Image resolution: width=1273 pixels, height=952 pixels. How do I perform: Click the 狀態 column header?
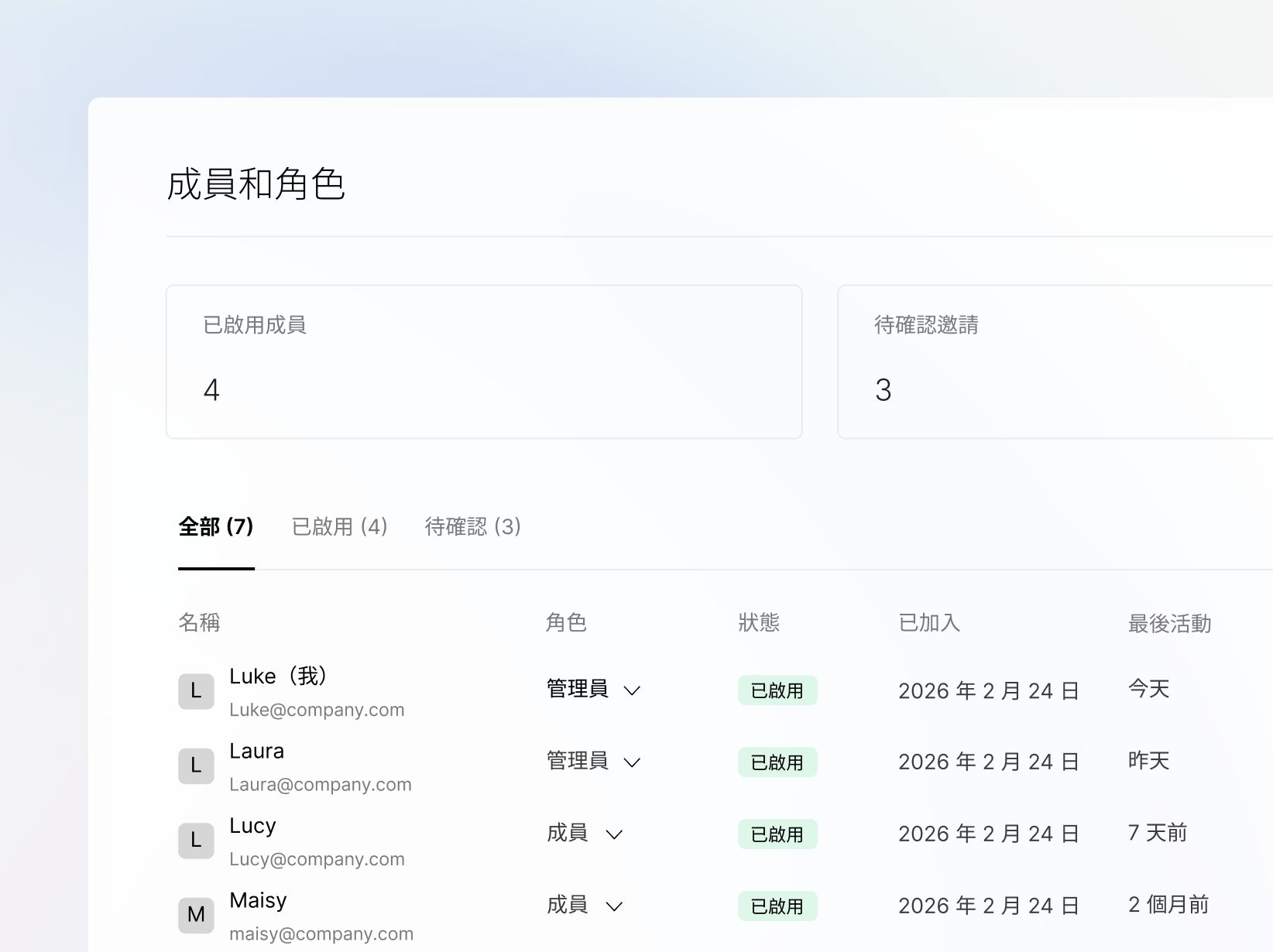(759, 622)
